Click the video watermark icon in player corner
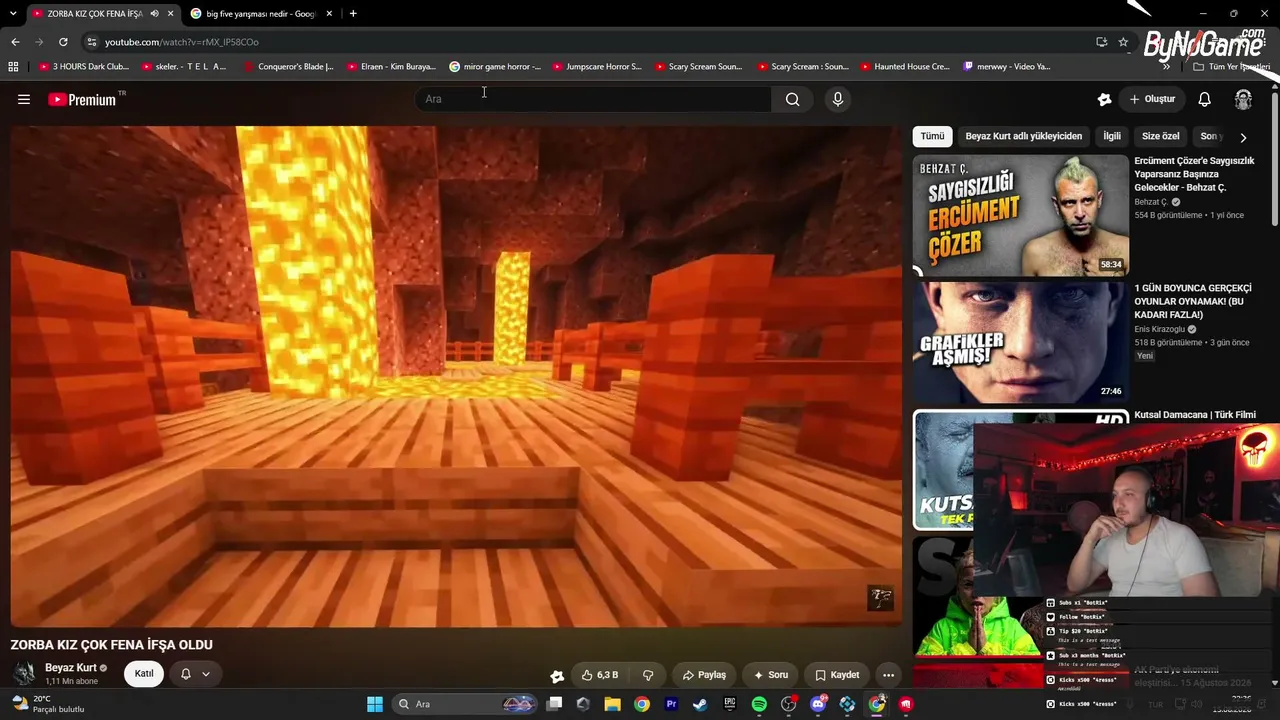 click(x=880, y=598)
